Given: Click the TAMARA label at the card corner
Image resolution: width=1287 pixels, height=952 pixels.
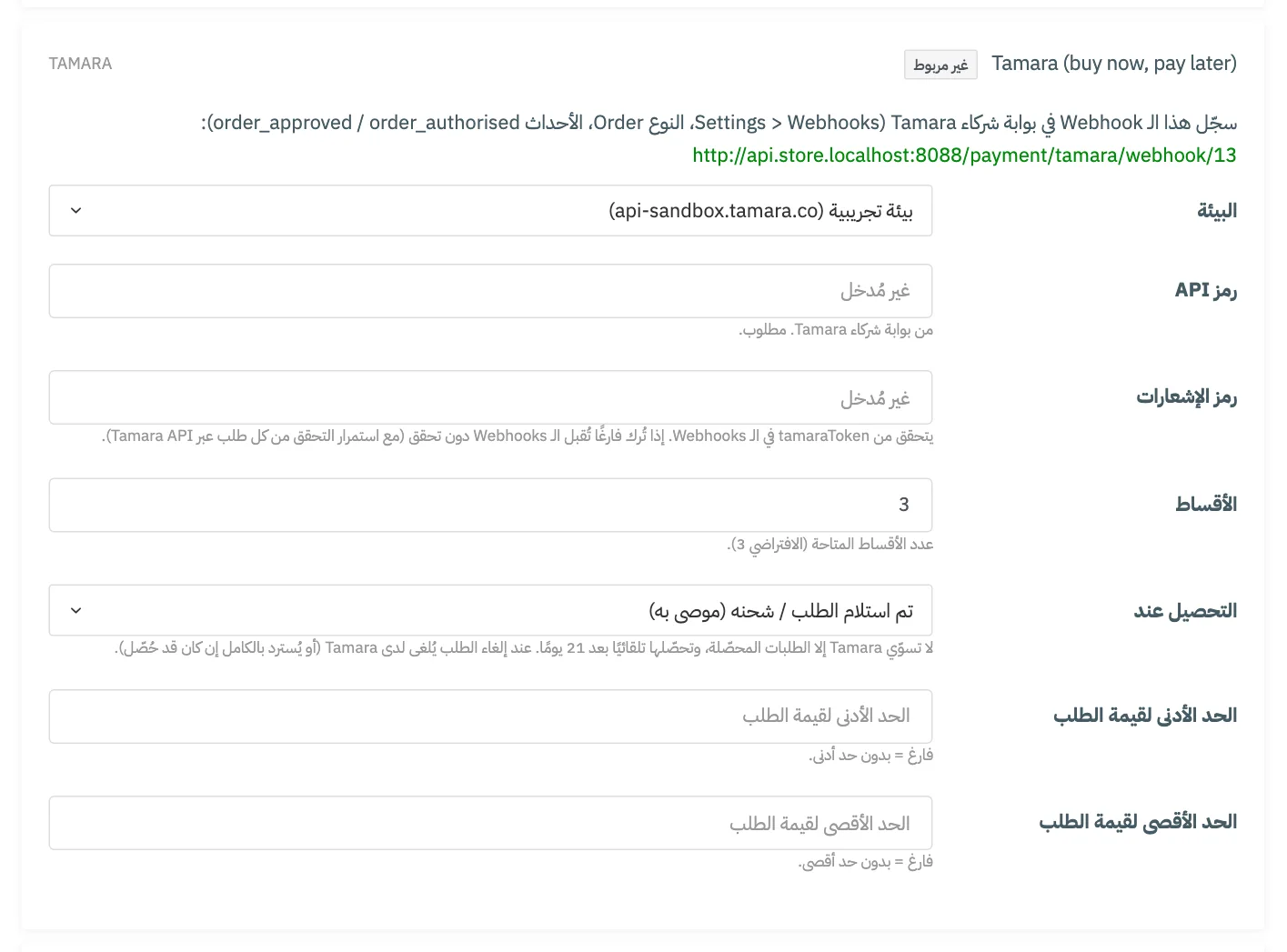Looking at the screenshot, I should click(x=81, y=64).
